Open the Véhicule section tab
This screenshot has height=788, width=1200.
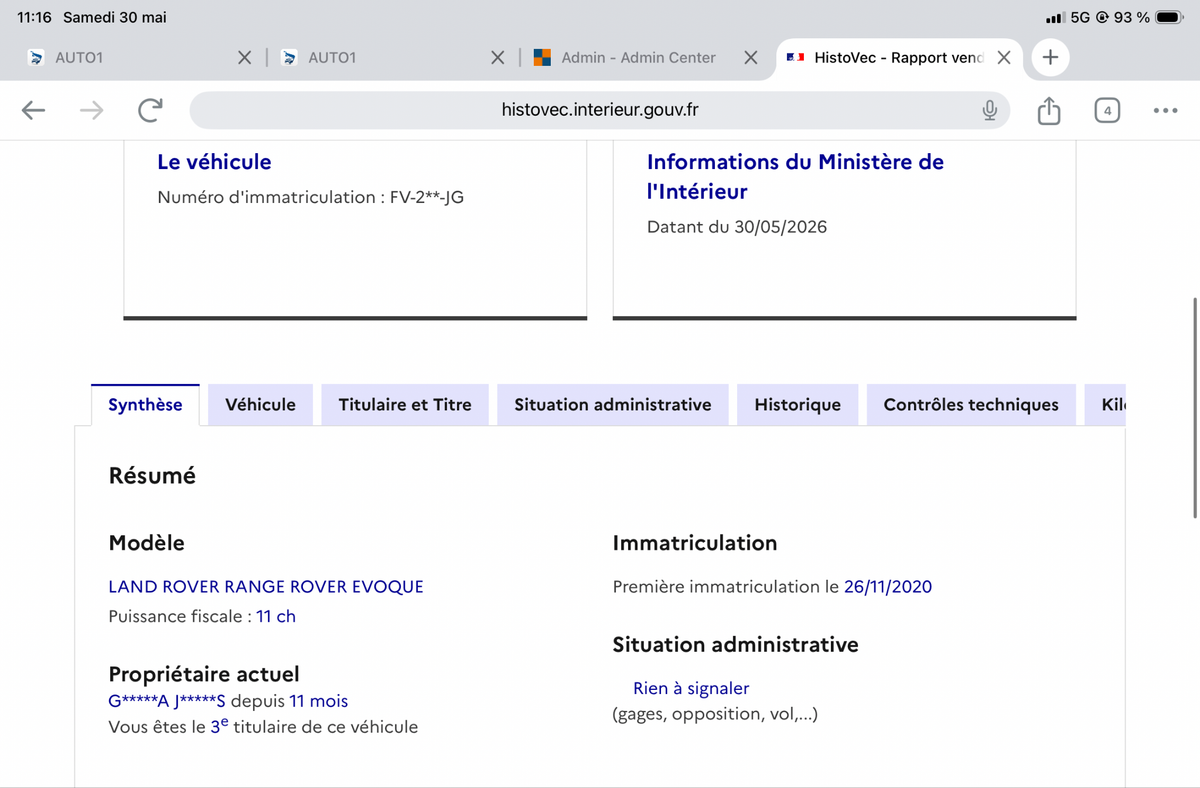point(260,405)
